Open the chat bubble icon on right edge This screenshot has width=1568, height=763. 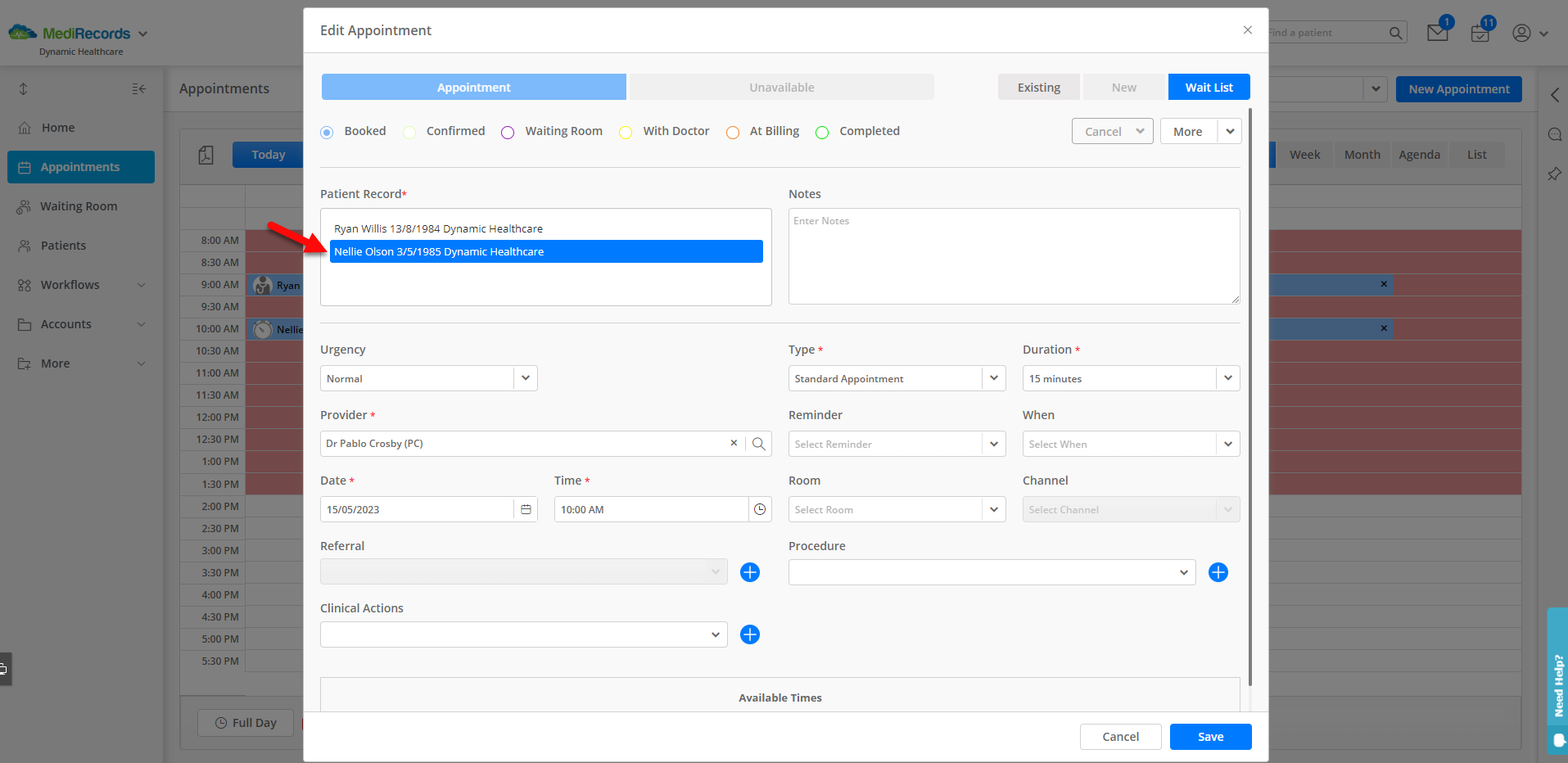[x=1555, y=134]
